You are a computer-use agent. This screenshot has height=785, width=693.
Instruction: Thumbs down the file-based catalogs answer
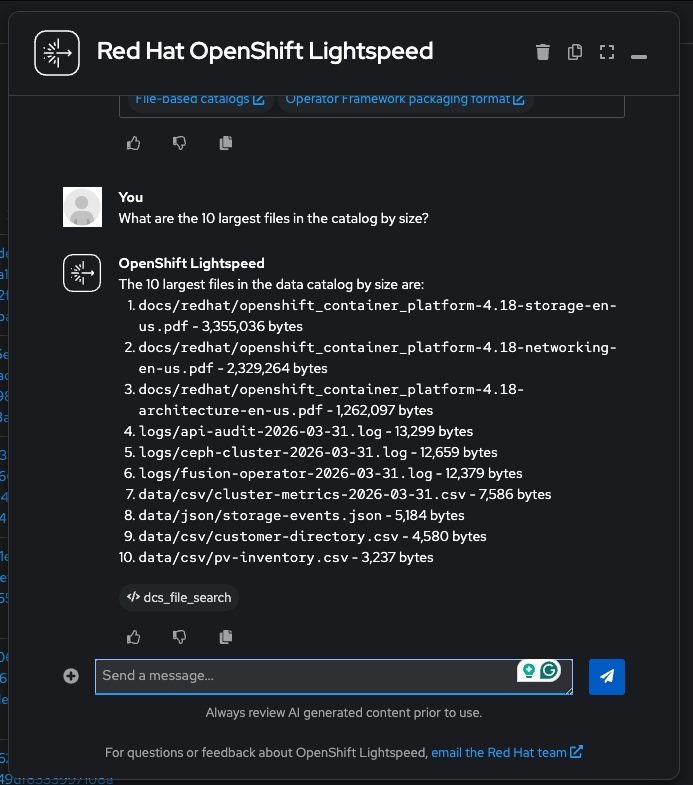(180, 143)
